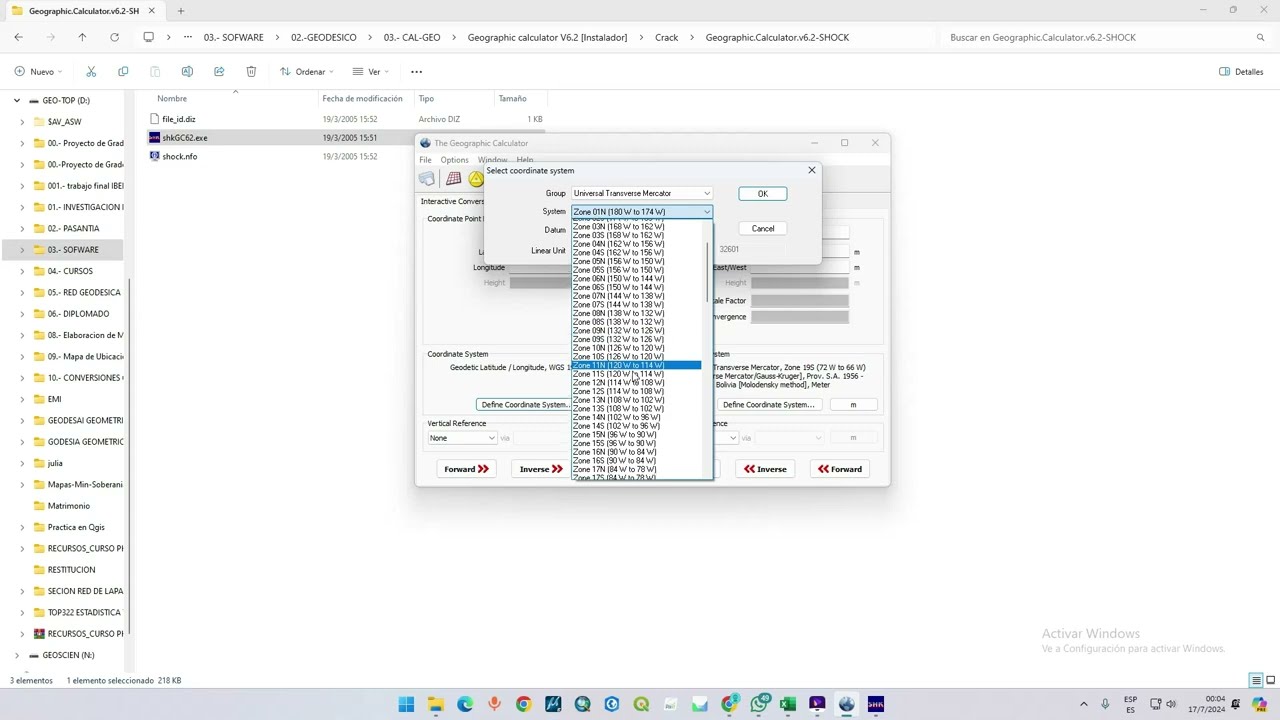
Task: Expand 03.- SOFWARE folder in sidebar
Action: 23,250
